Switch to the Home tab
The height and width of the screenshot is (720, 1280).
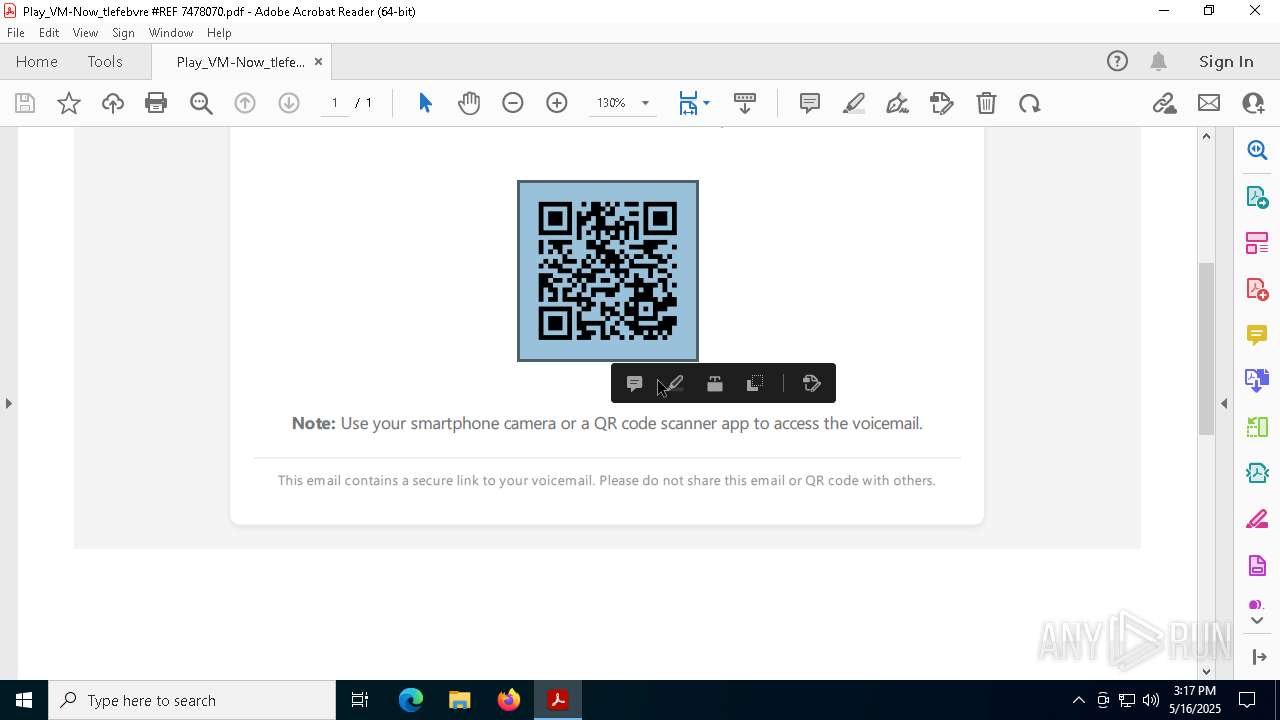click(x=37, y=62)
